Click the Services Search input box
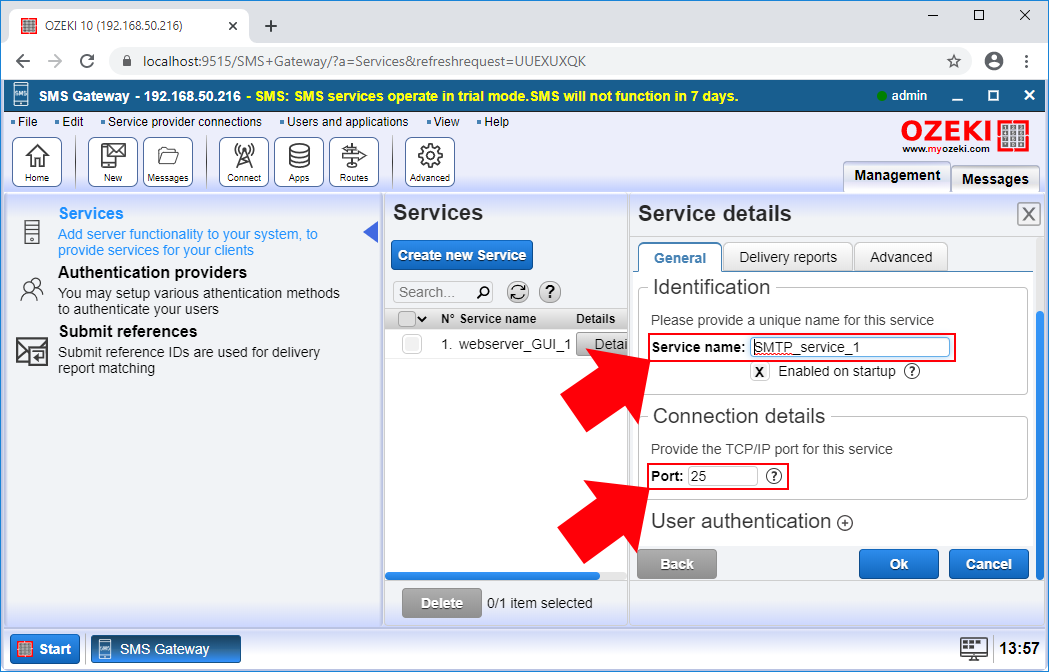This screenshot has width=1049, height=672. 443,292
